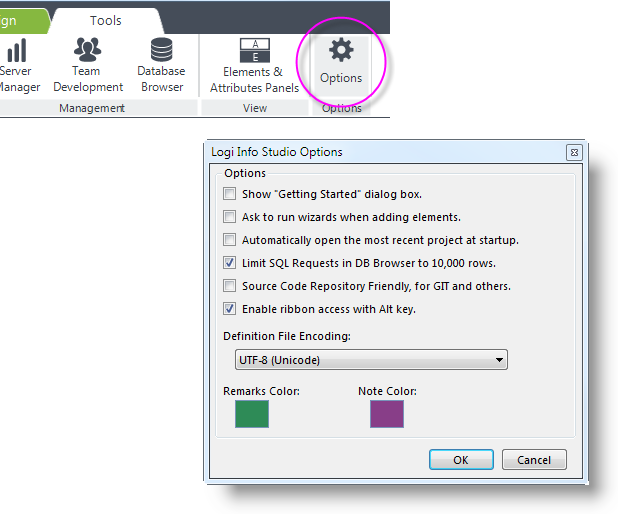
Task: Click the Logi Info Studio Options title
Action: pyautogui.click(x=277, y=152)
